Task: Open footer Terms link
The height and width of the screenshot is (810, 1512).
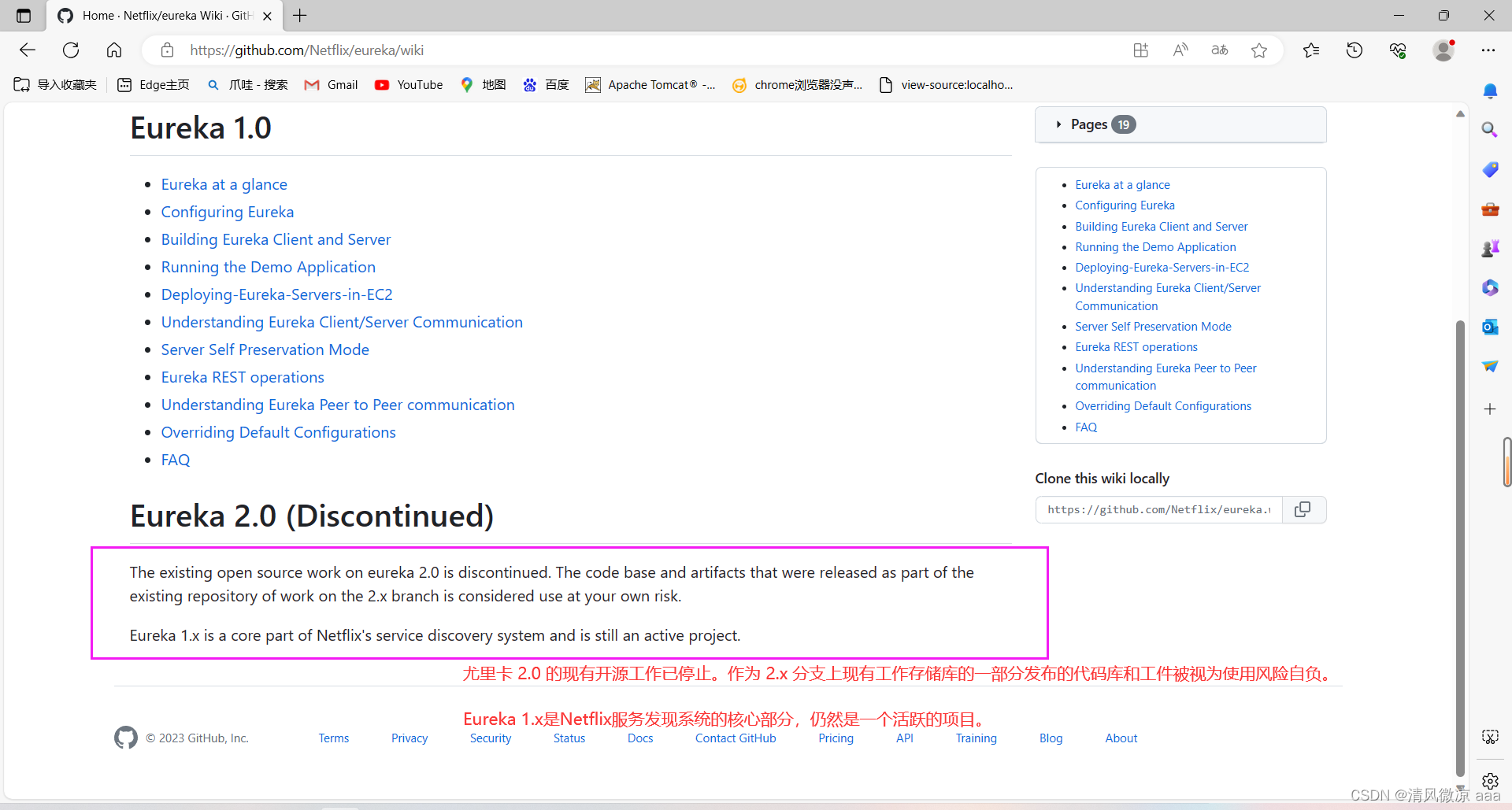Action: (334, 738)
